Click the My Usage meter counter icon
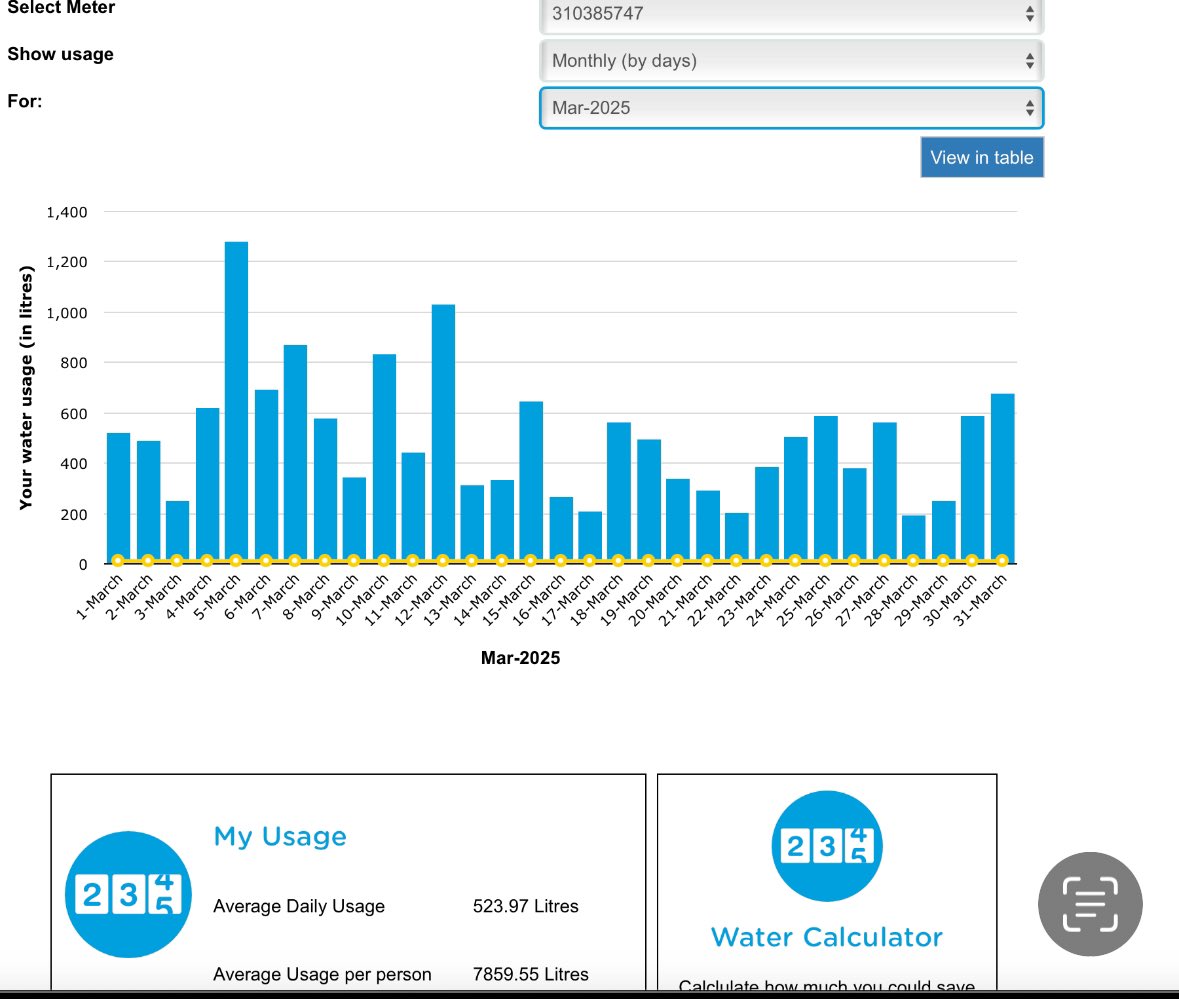The height and width of the screenshot is (999, 1179). point(129,895)
